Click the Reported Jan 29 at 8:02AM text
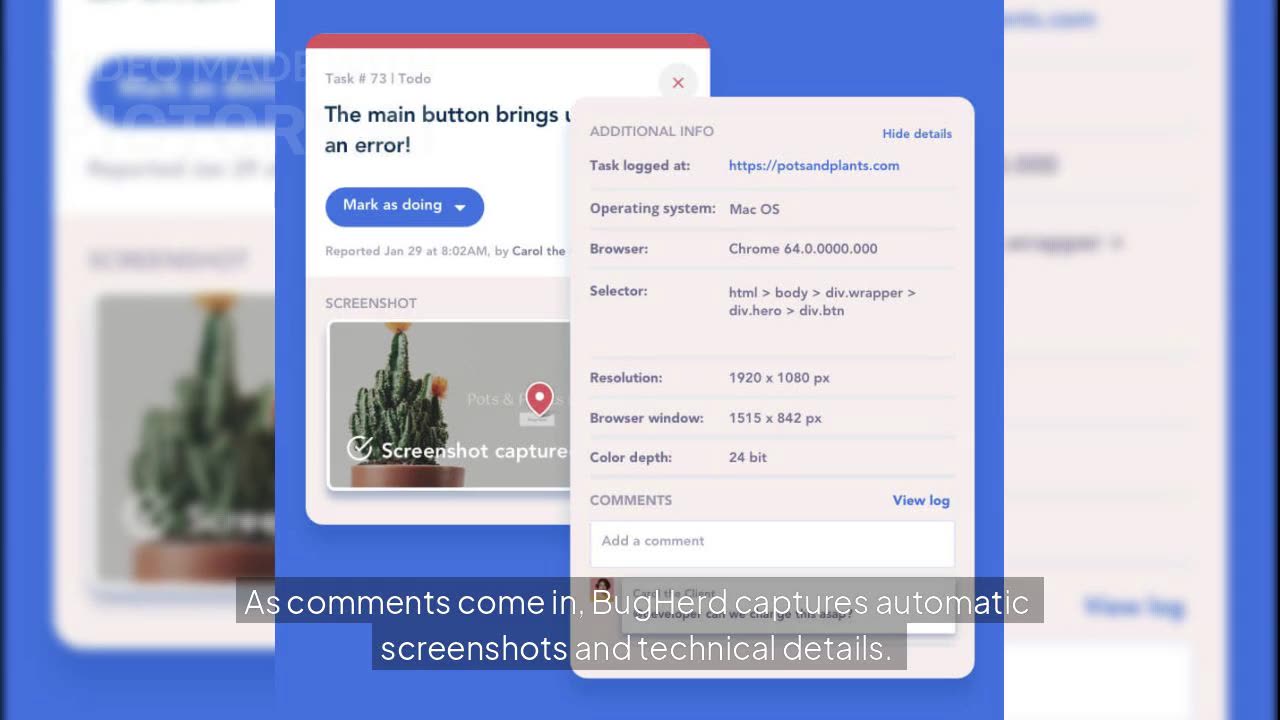This screenshot has height=720, width=1280. (x=445, y=251)
